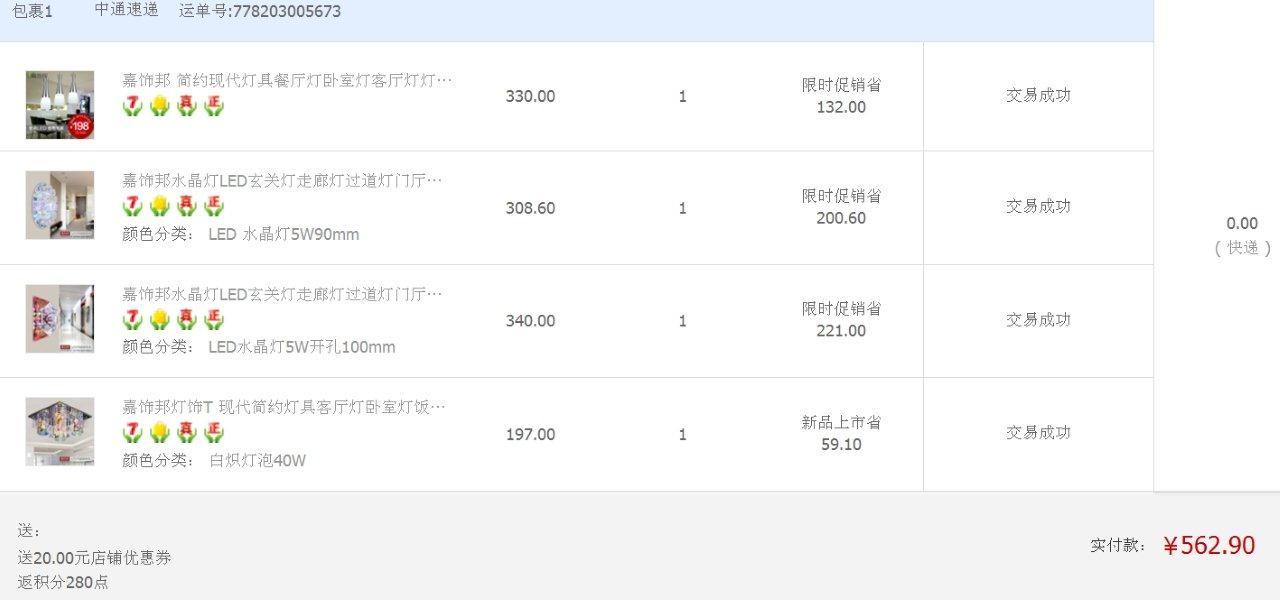Viewport: 1280px width, 600px height.
Task: Click the 中通速递 courier name
Action: click(x=127, y=10)
